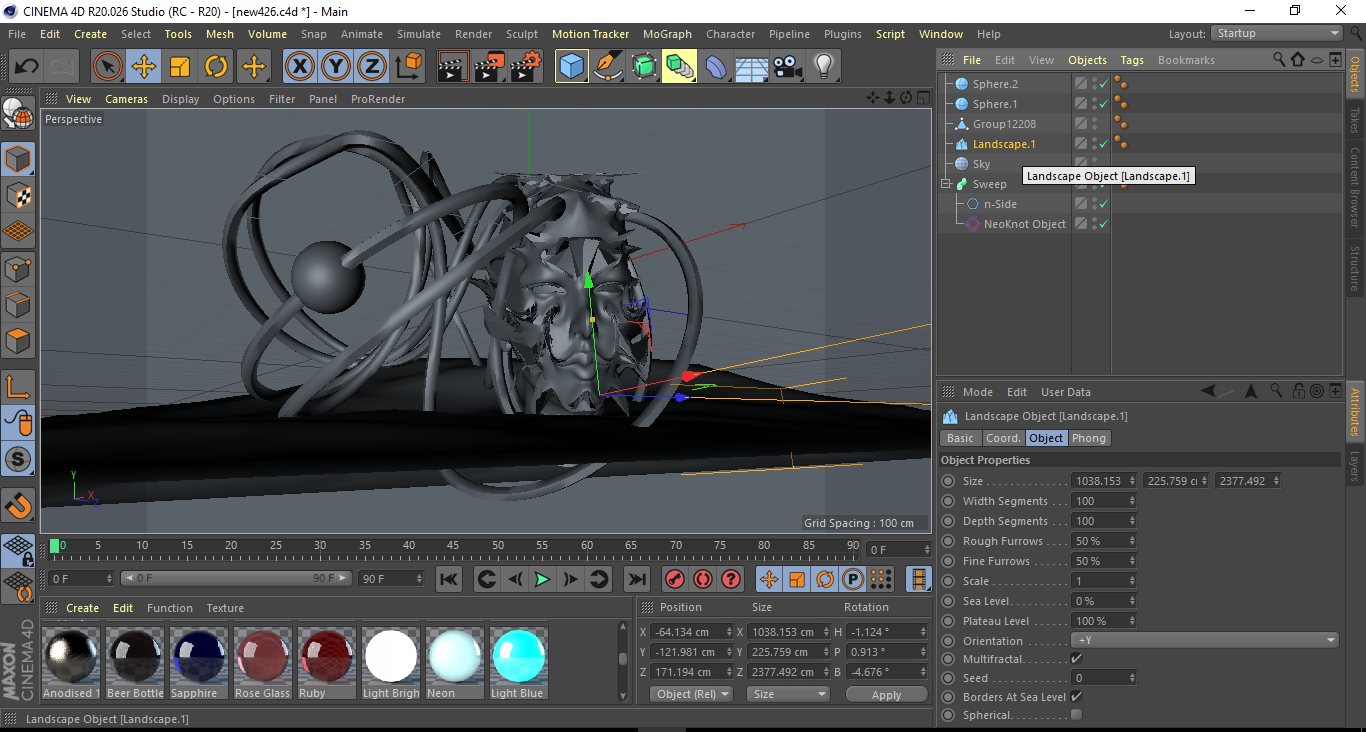Go to start of animation
Viewport: 1366px width, 732px height.
[x=450, y=579]
